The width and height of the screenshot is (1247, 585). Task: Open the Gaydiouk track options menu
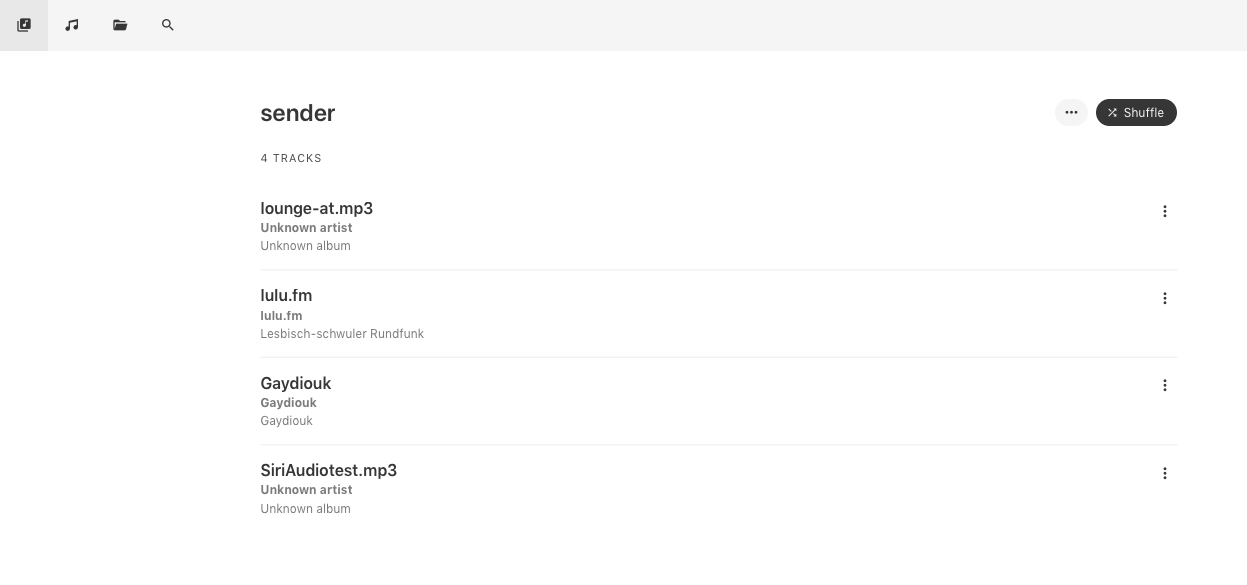(1165, 385)
